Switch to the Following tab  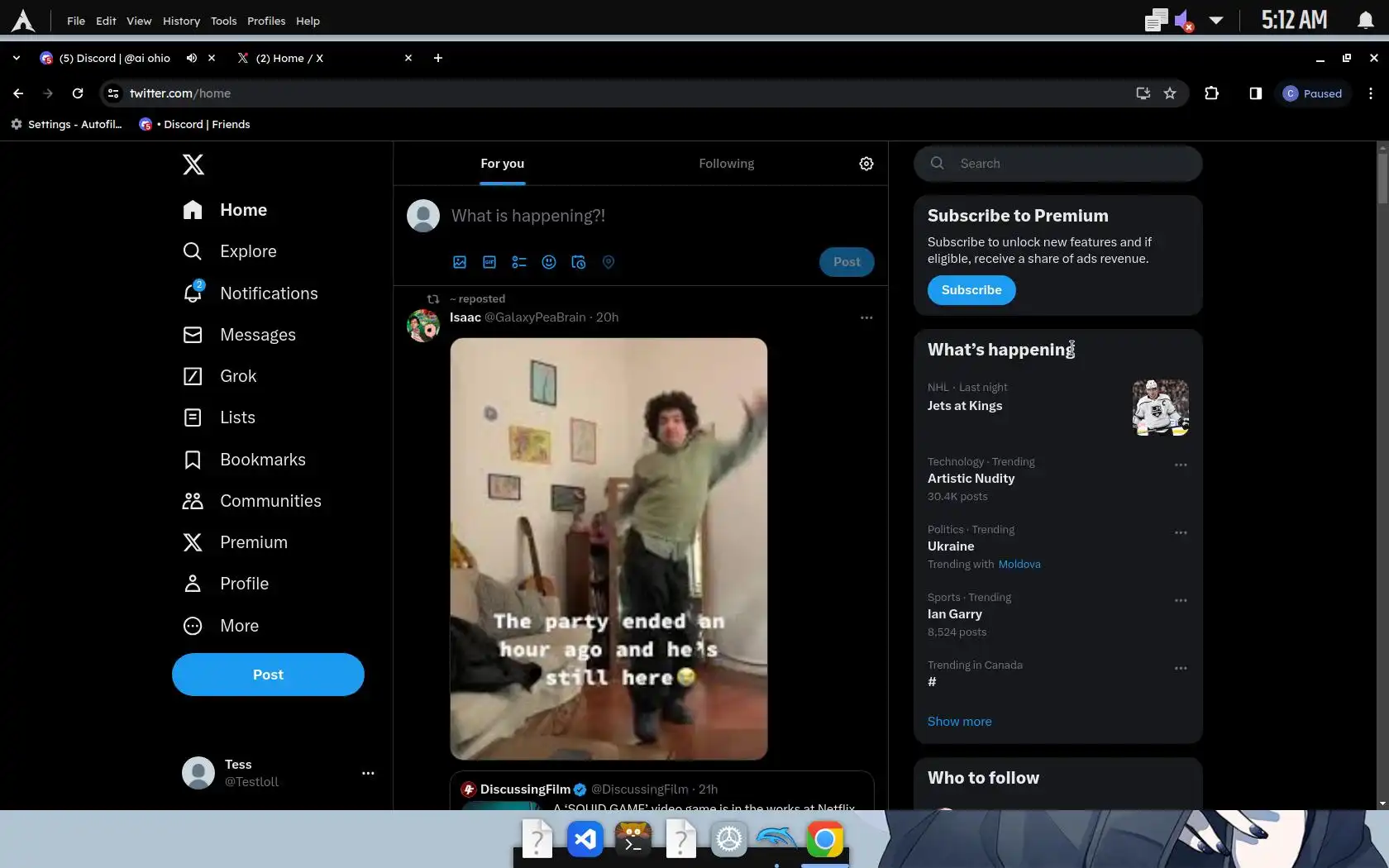(727, 164)
